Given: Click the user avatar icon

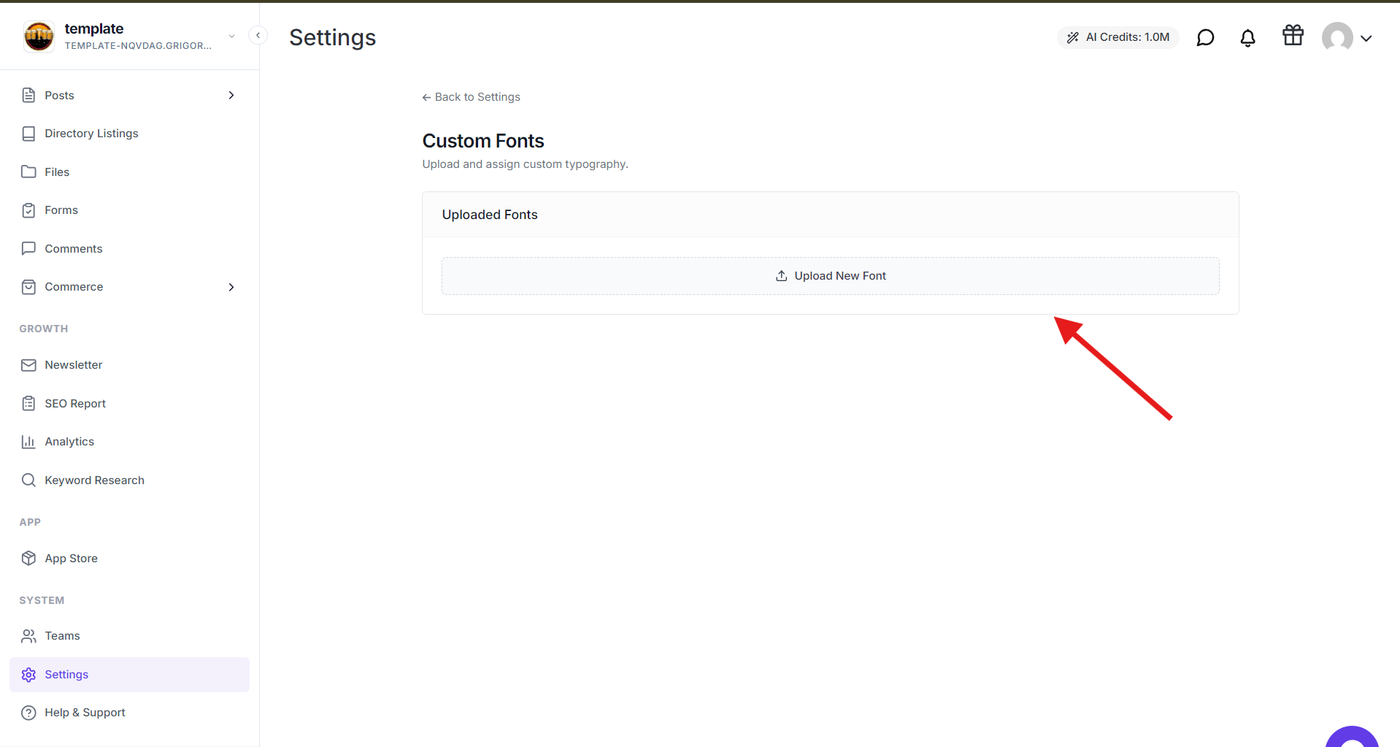Looking at the screenshot, I should [1337, 38].
